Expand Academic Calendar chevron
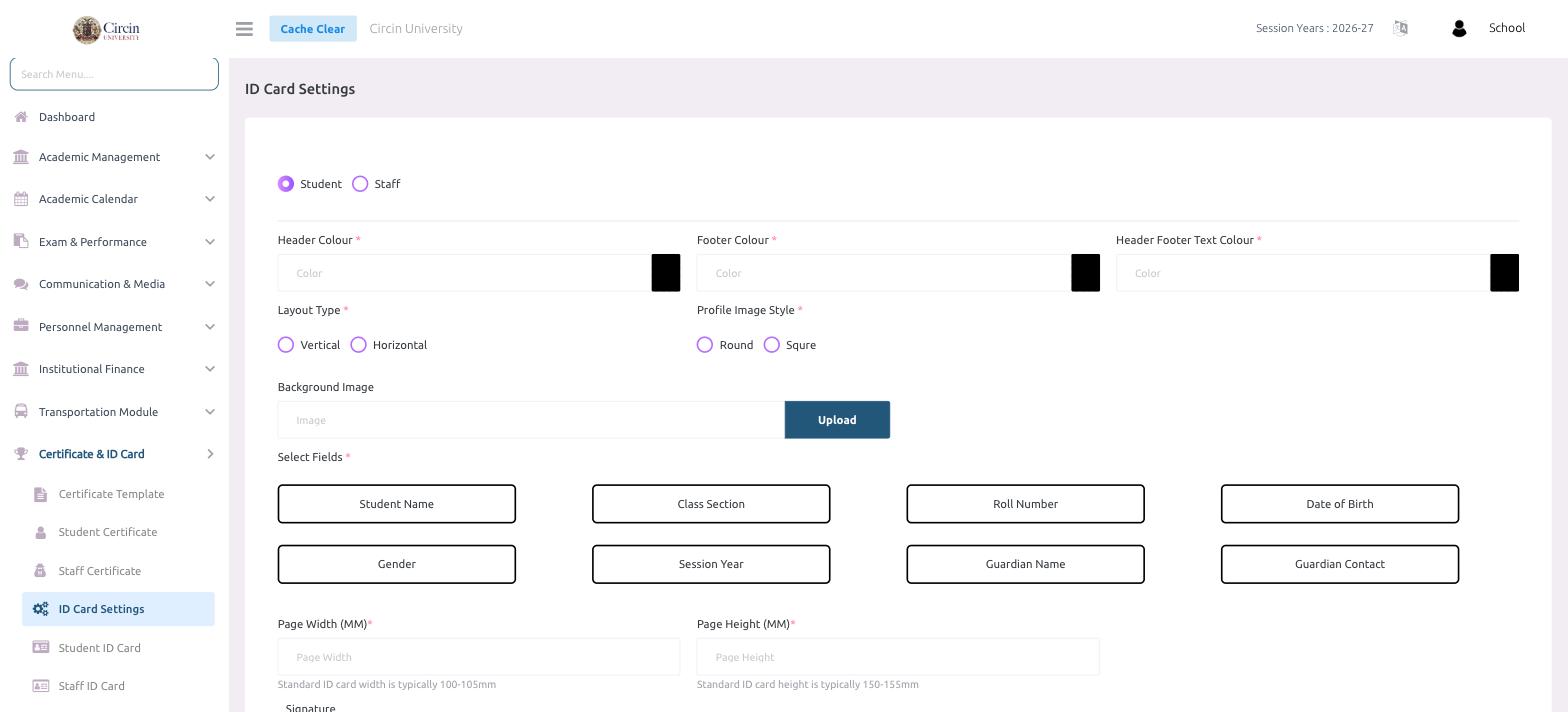This screenshot has width=1568, height=712. tap(210, 199)
